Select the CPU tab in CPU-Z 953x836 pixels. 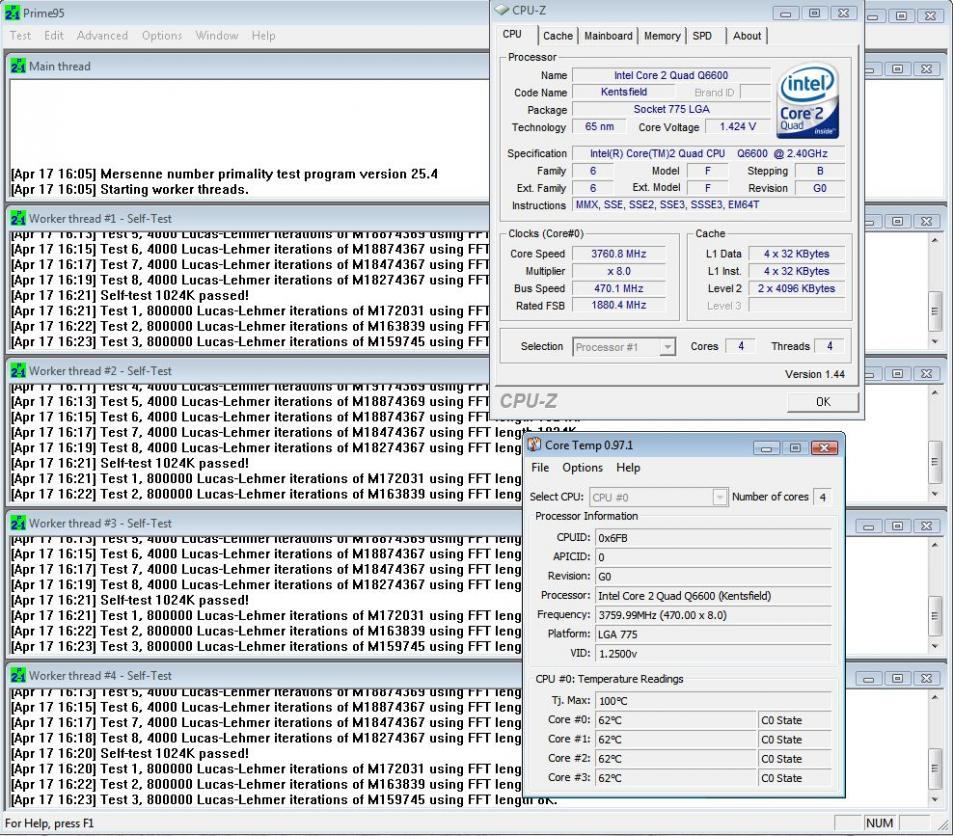[x=512, y=35]
